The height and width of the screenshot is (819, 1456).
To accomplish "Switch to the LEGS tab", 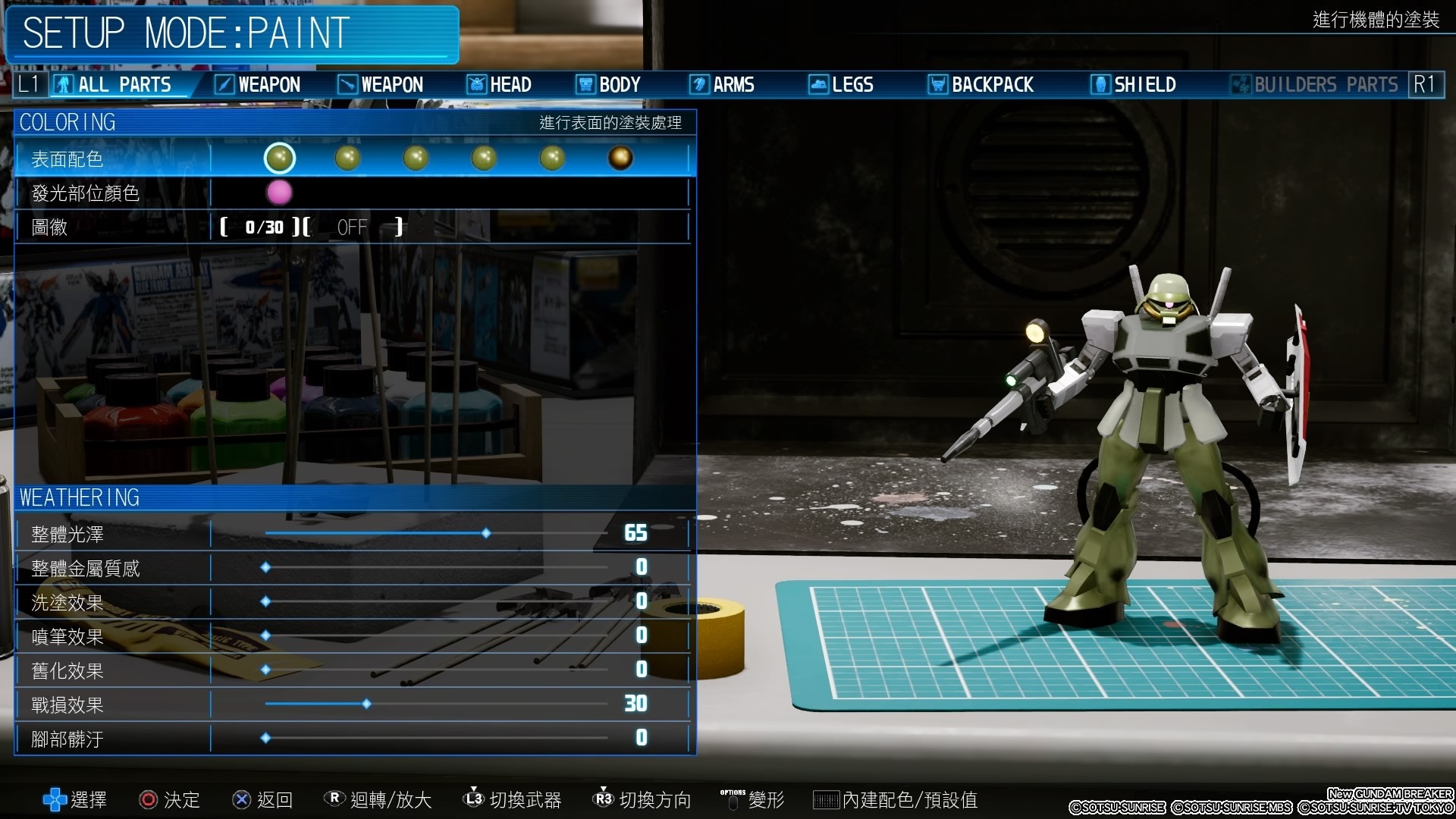I will click(841, 84).
